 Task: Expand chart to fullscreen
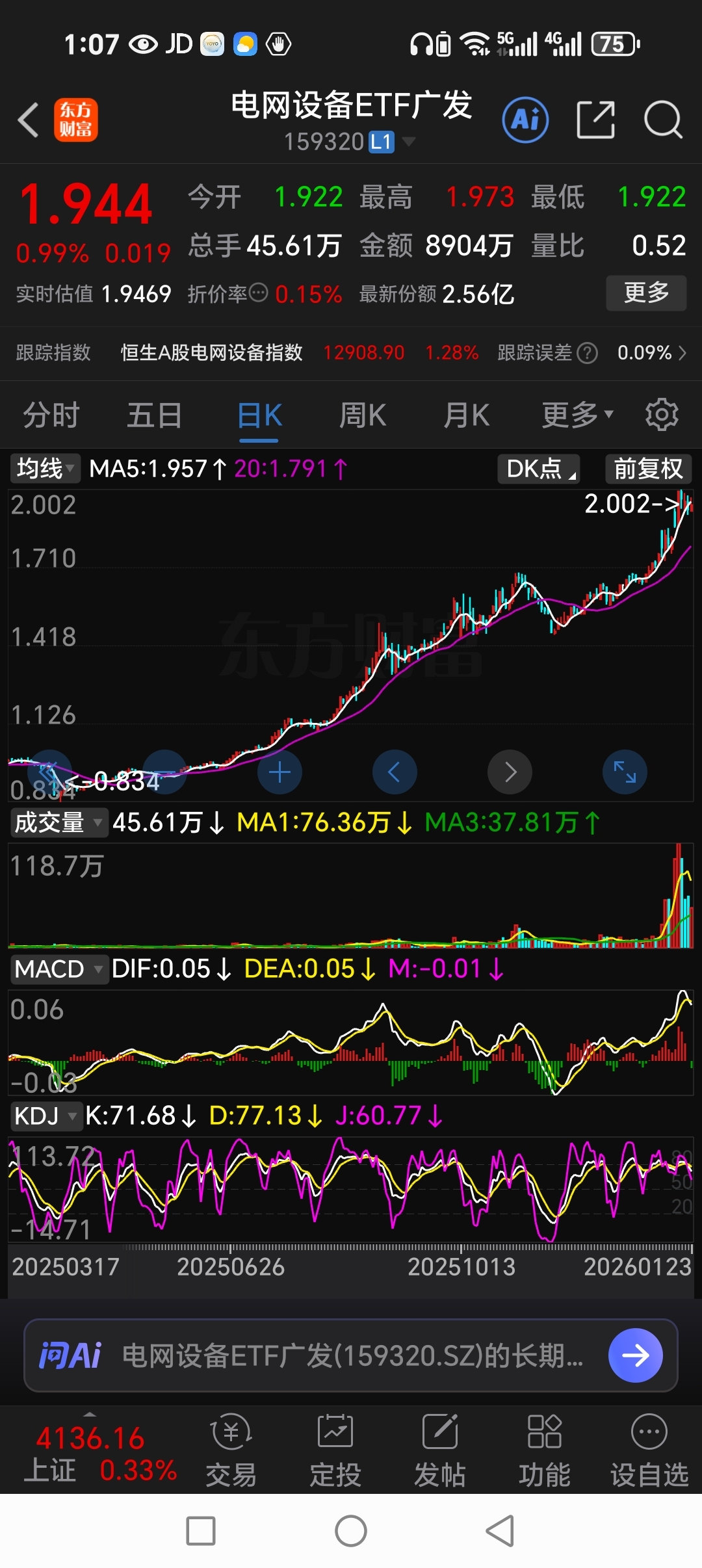625,772
